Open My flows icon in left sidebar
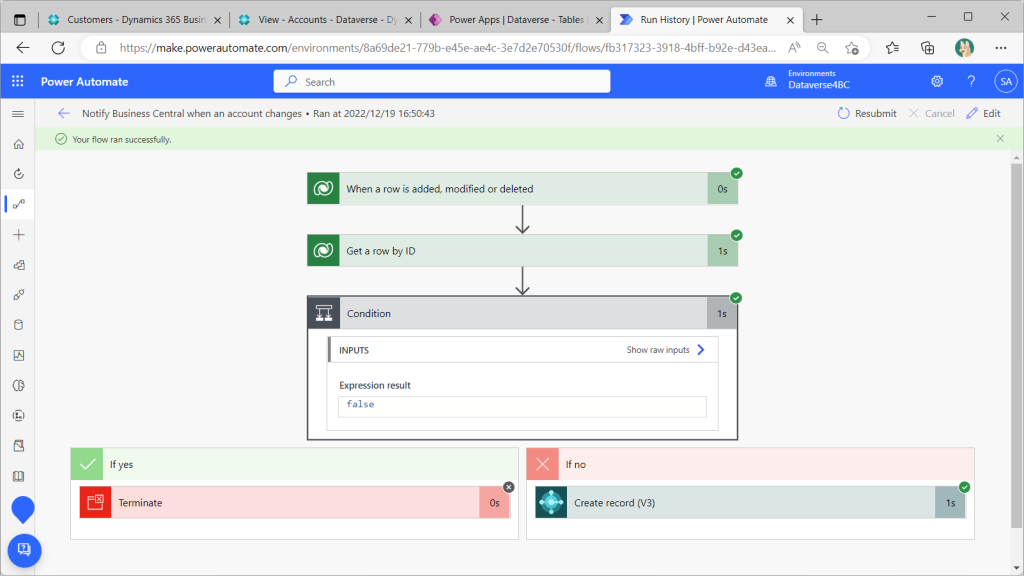The height and width of the screenshot is (576, 1024). pos(19,204)
